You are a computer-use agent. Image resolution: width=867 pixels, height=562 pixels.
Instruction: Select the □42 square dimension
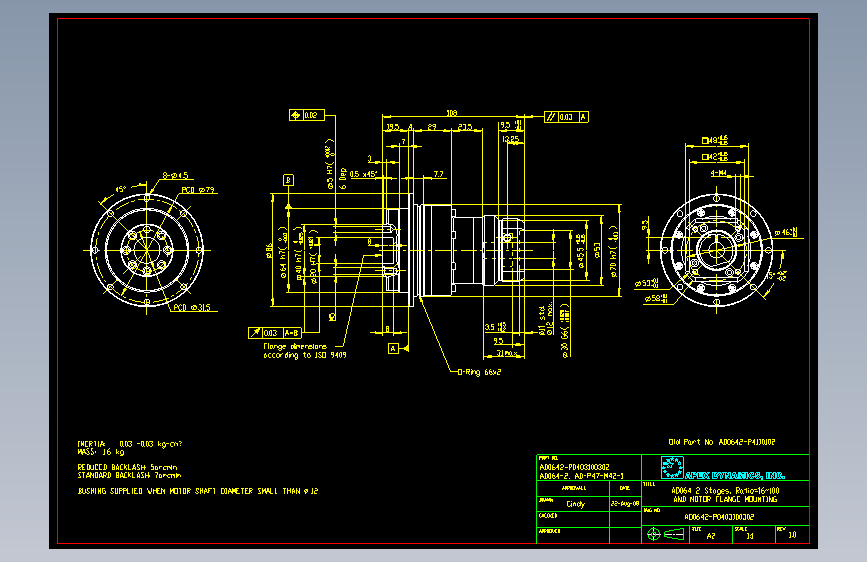coord(715,157)
